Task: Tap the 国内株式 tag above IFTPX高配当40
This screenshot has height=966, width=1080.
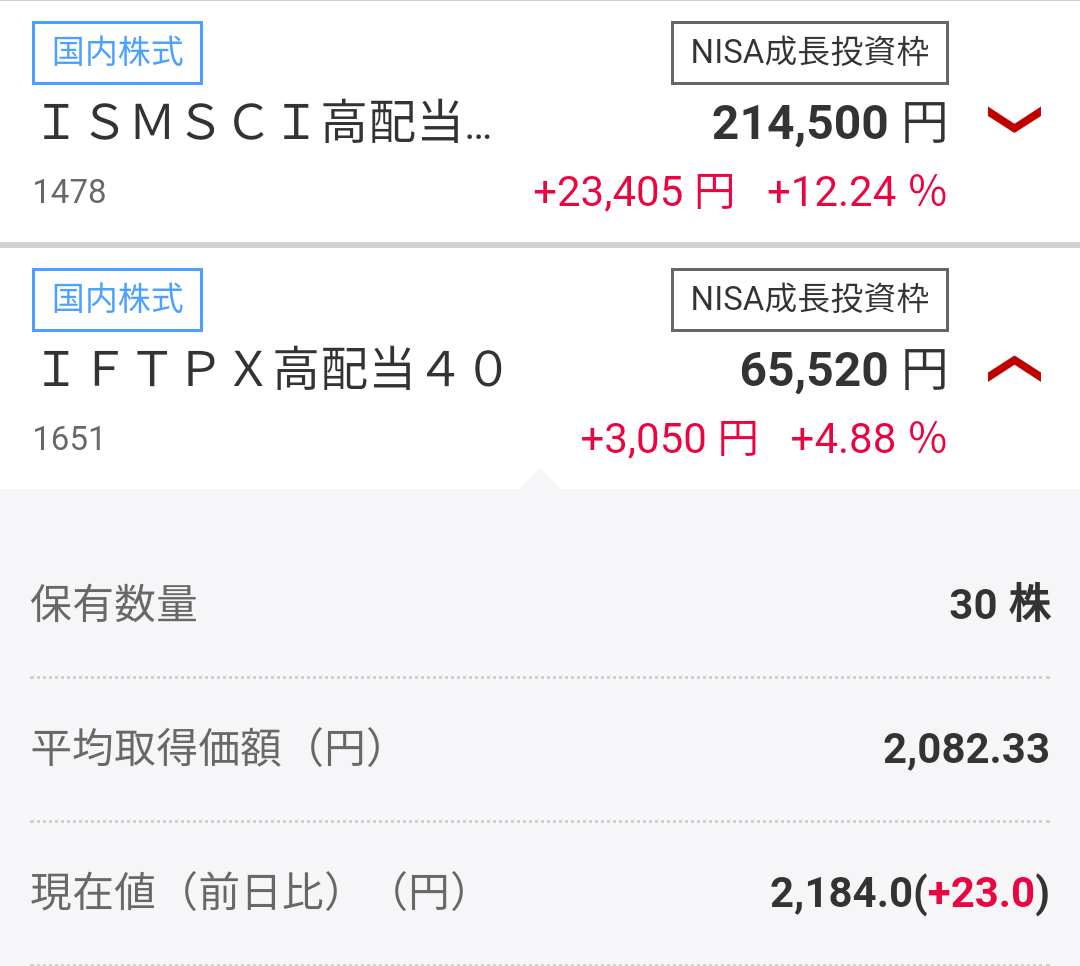Action: pos(118,299)
